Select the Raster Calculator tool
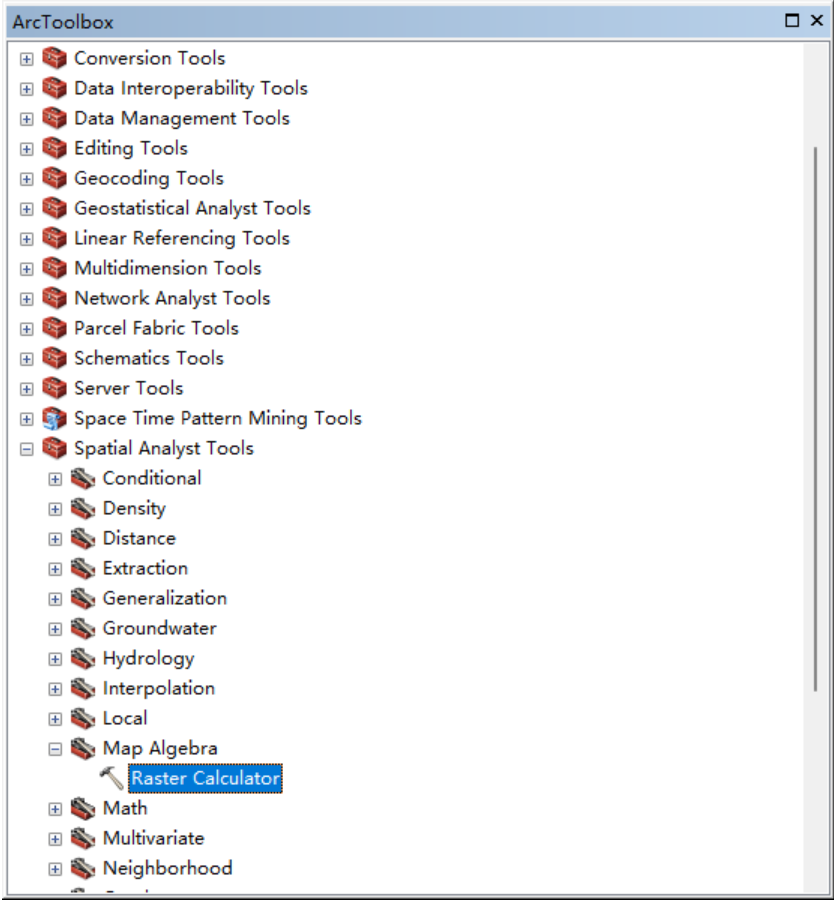This screenshot has height=900, width=834. [x=205, y=778]
